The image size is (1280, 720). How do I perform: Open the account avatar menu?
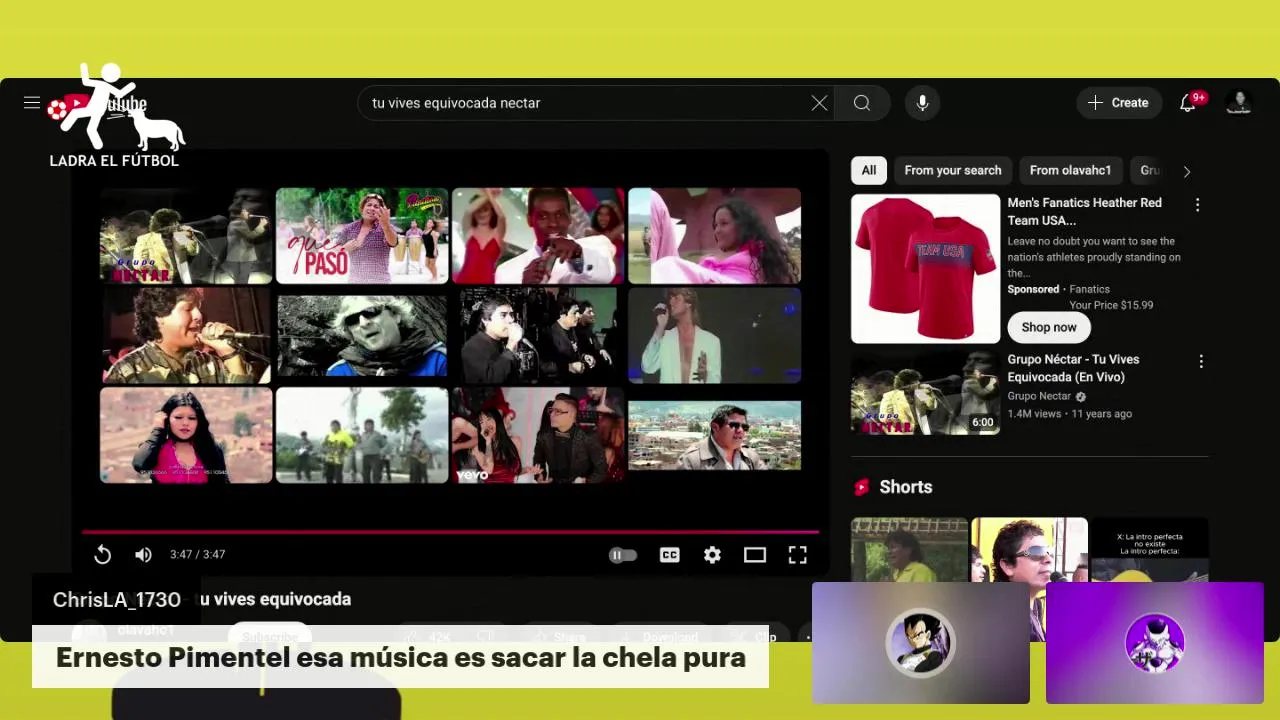[1240, 103]
